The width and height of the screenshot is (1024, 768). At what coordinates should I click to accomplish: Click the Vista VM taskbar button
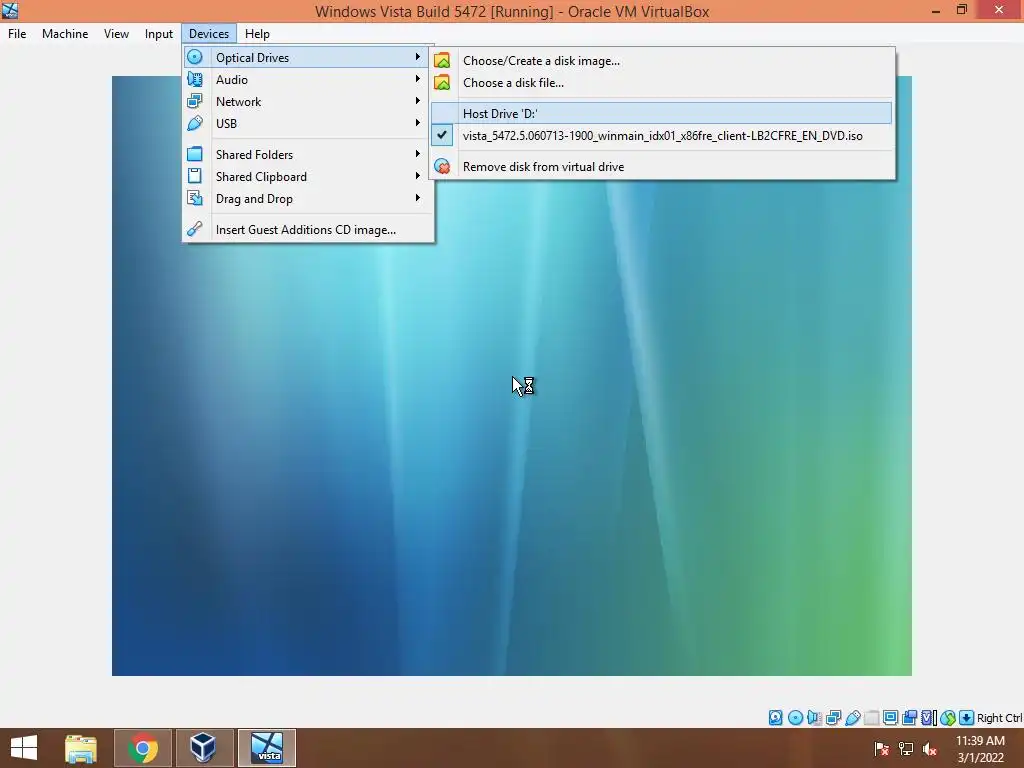click(267, 748)
